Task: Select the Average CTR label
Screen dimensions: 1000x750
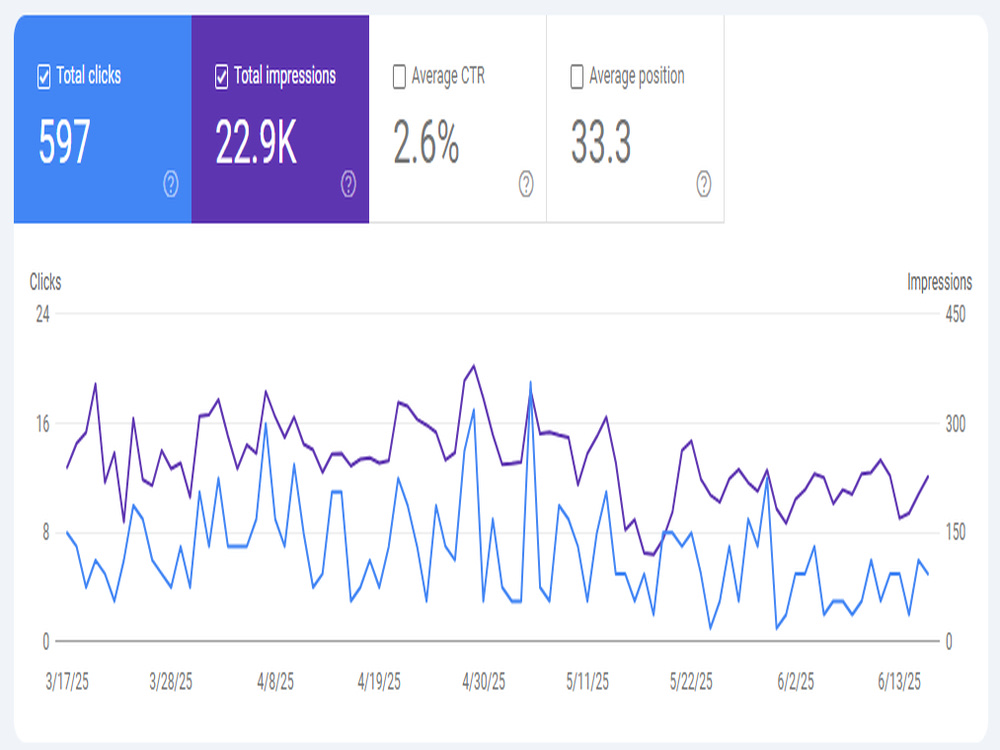Action: pos(448,77)
